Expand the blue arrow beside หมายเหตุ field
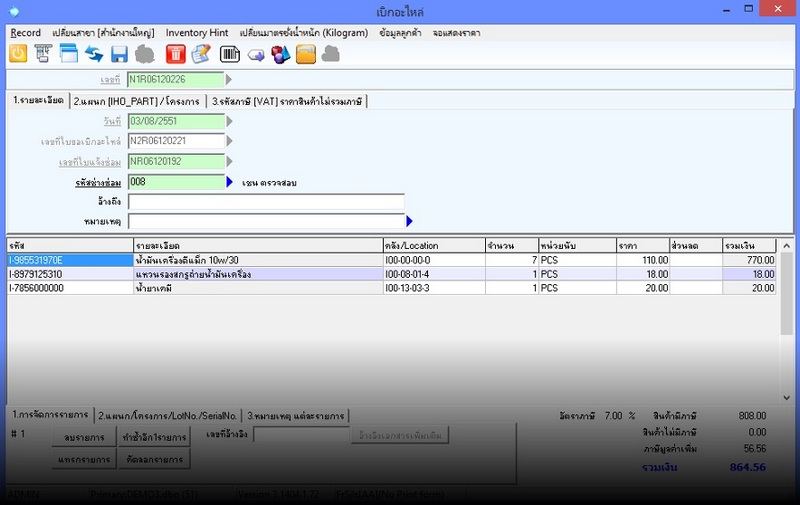The height and width of the screenshot is (505, 800). pyautogui.click(x=409, y=221)
